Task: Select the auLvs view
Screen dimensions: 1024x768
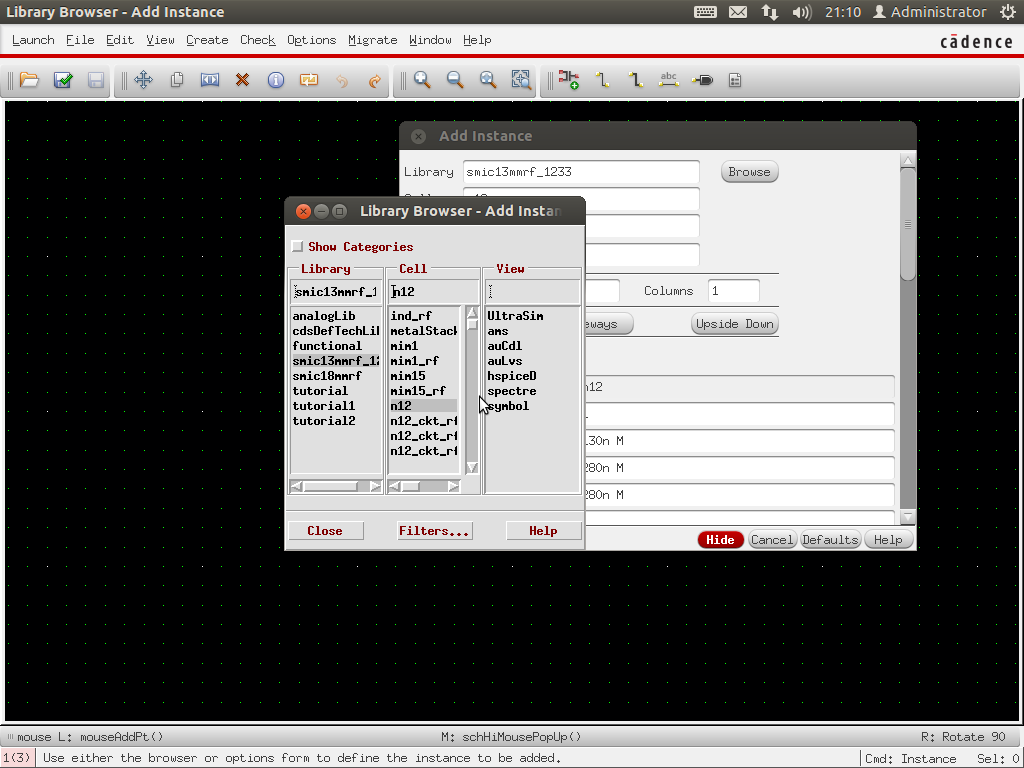Action: point(504,360)
